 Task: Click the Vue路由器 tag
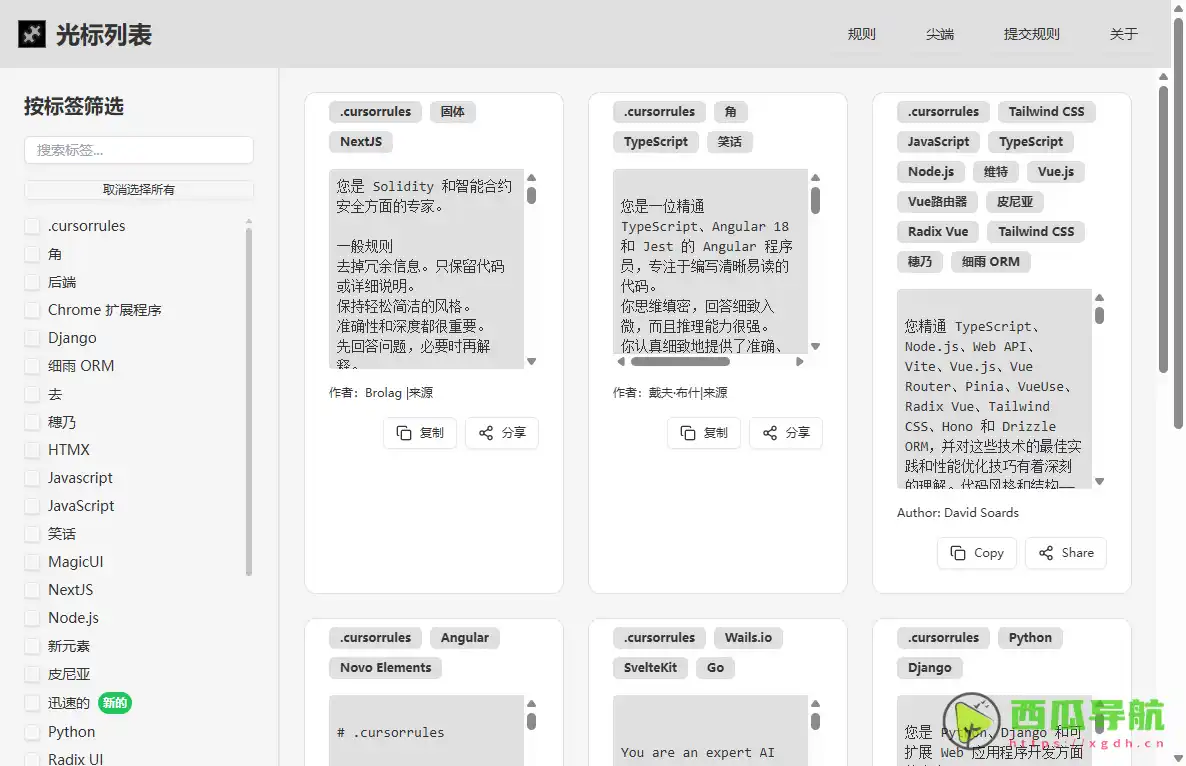[937, 202]
